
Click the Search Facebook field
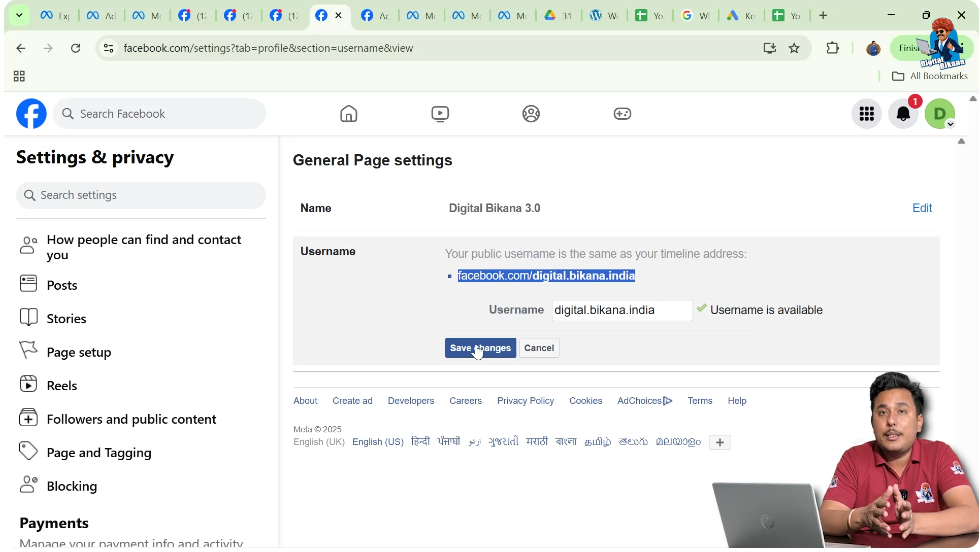click(x=160, y=114)
